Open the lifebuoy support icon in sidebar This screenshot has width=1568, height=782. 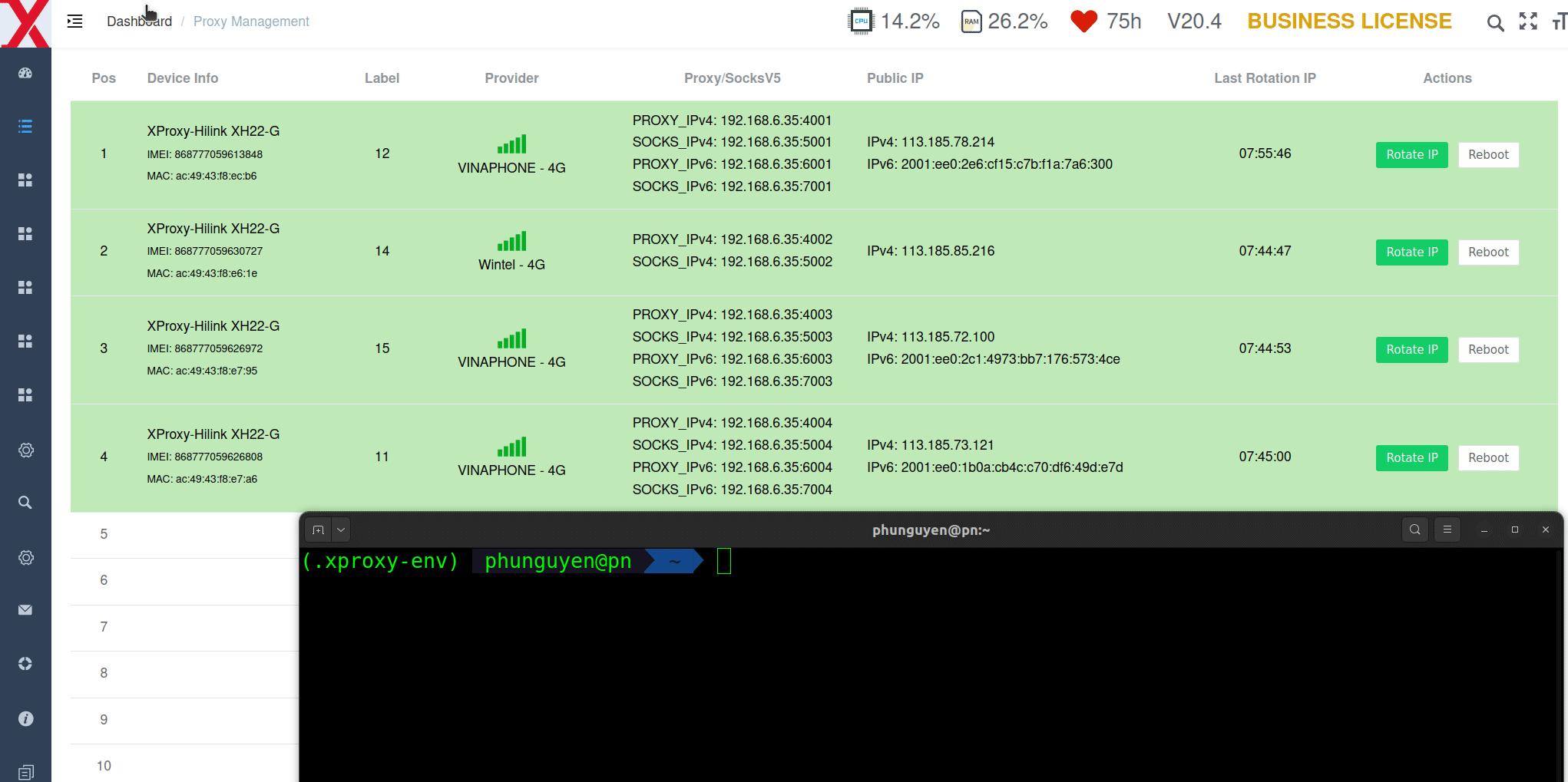25,664
